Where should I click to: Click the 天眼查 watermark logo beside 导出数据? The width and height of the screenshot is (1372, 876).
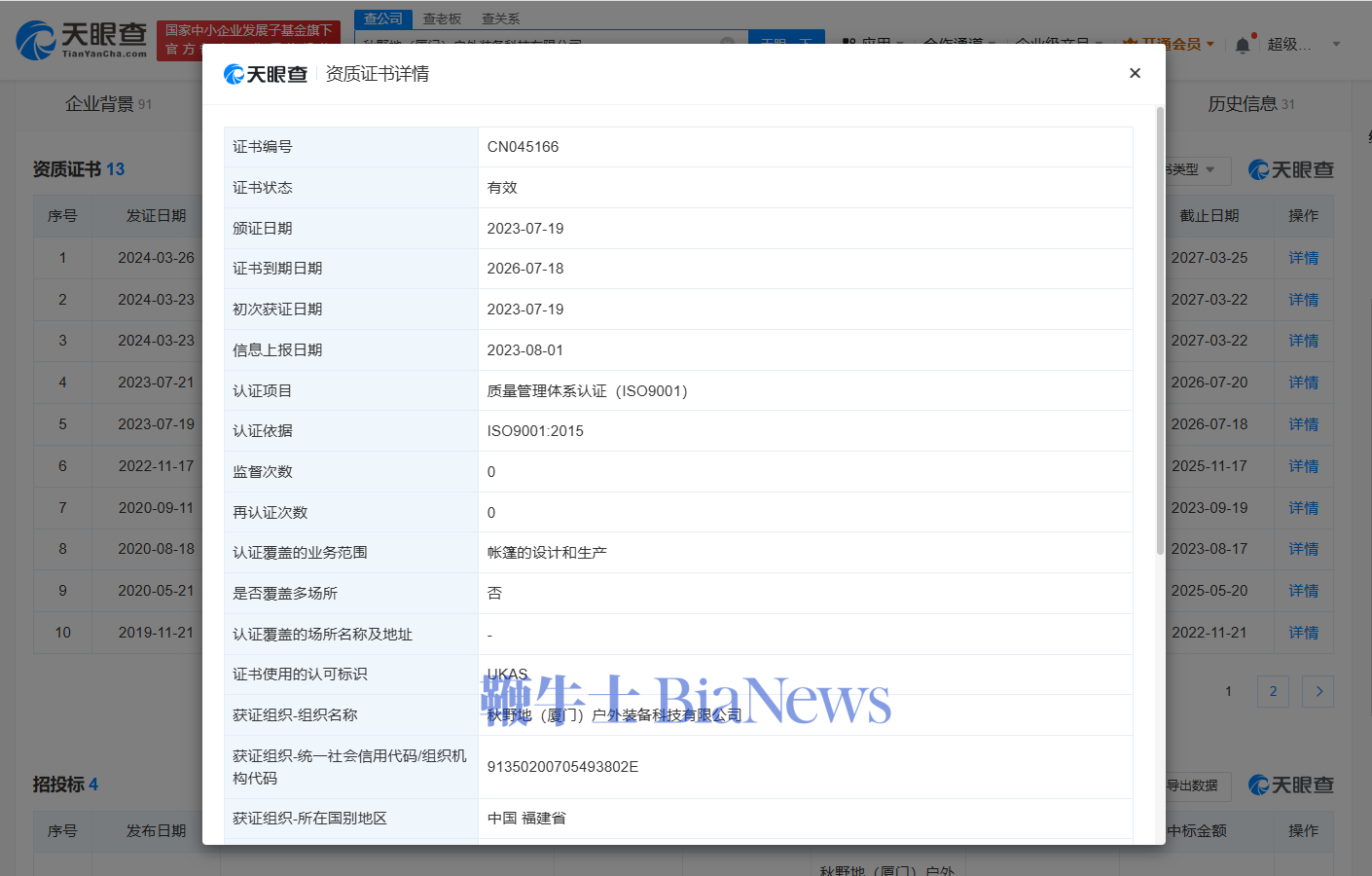1291,785
